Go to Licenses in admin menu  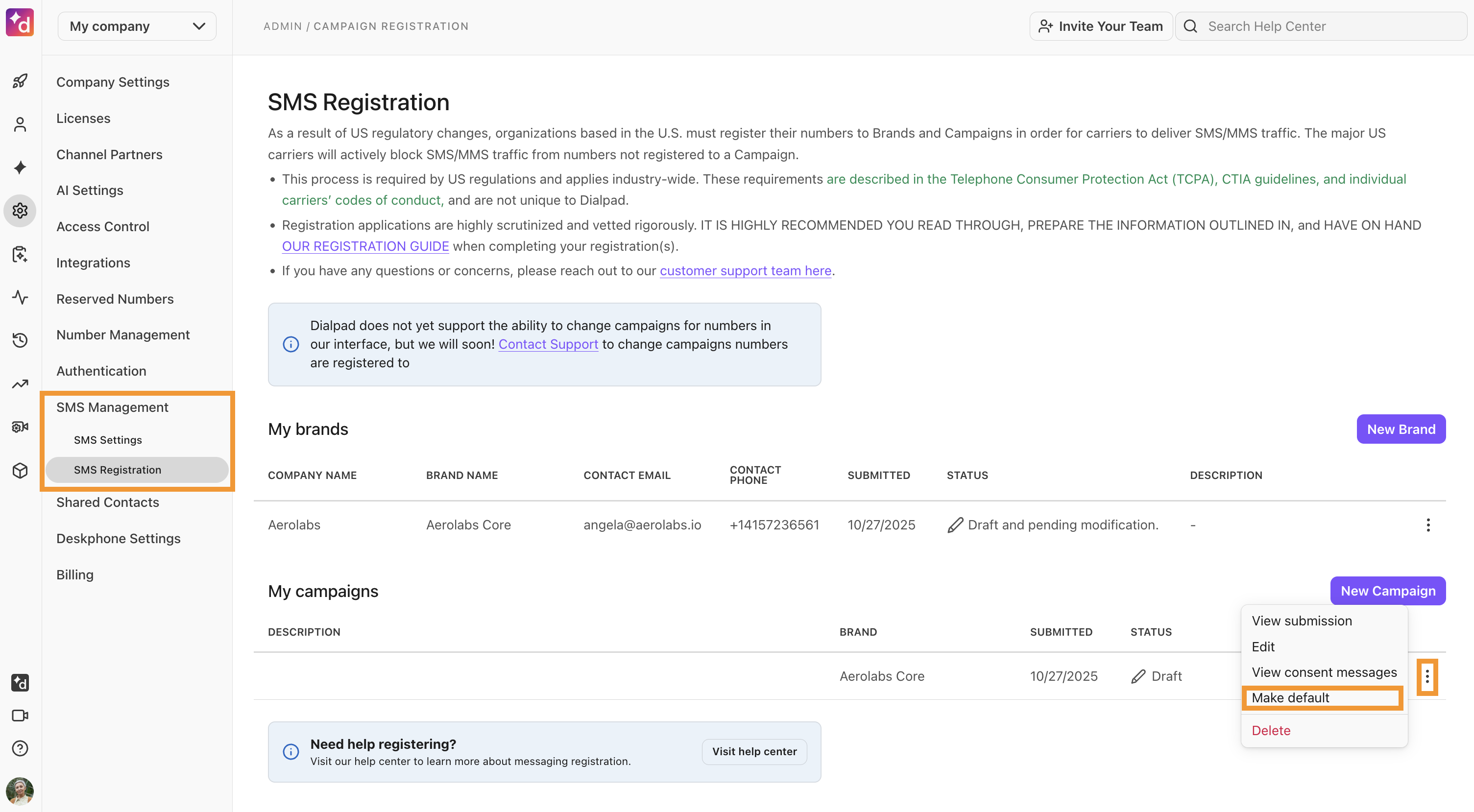[x=83, y=118]
